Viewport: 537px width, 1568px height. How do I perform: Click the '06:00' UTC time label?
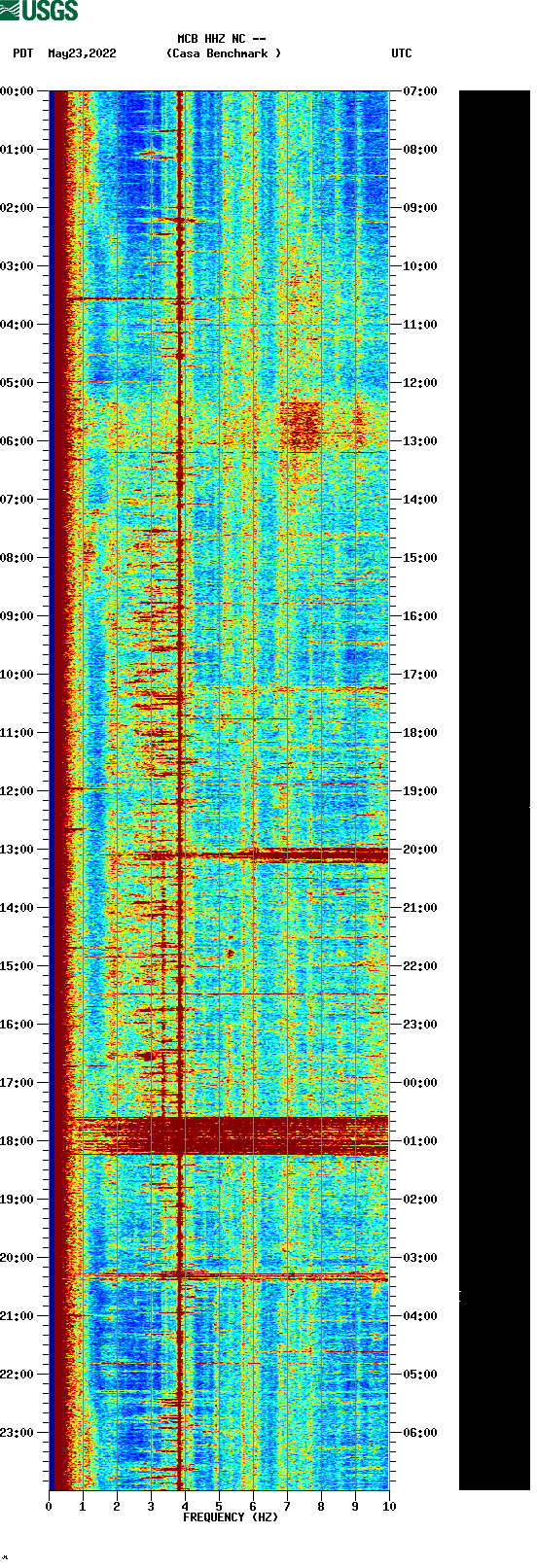(419, 1433)
